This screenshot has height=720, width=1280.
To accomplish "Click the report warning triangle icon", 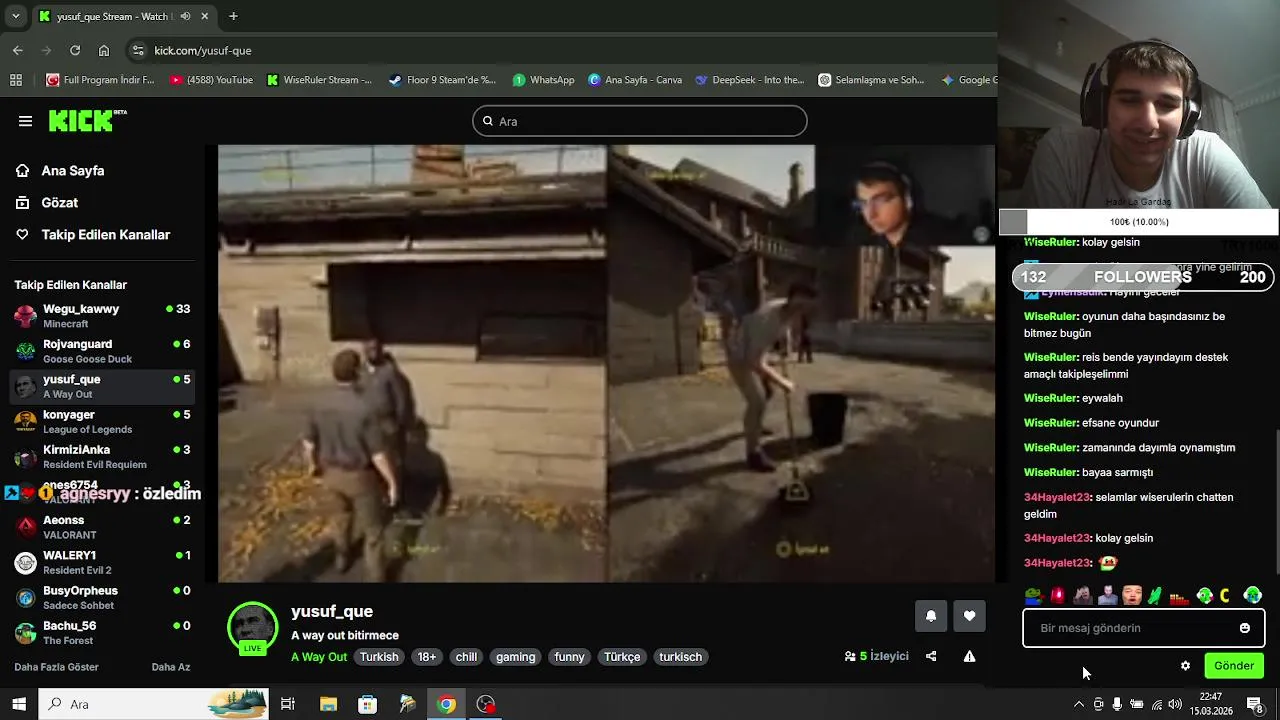I will [x=969, y=657].
